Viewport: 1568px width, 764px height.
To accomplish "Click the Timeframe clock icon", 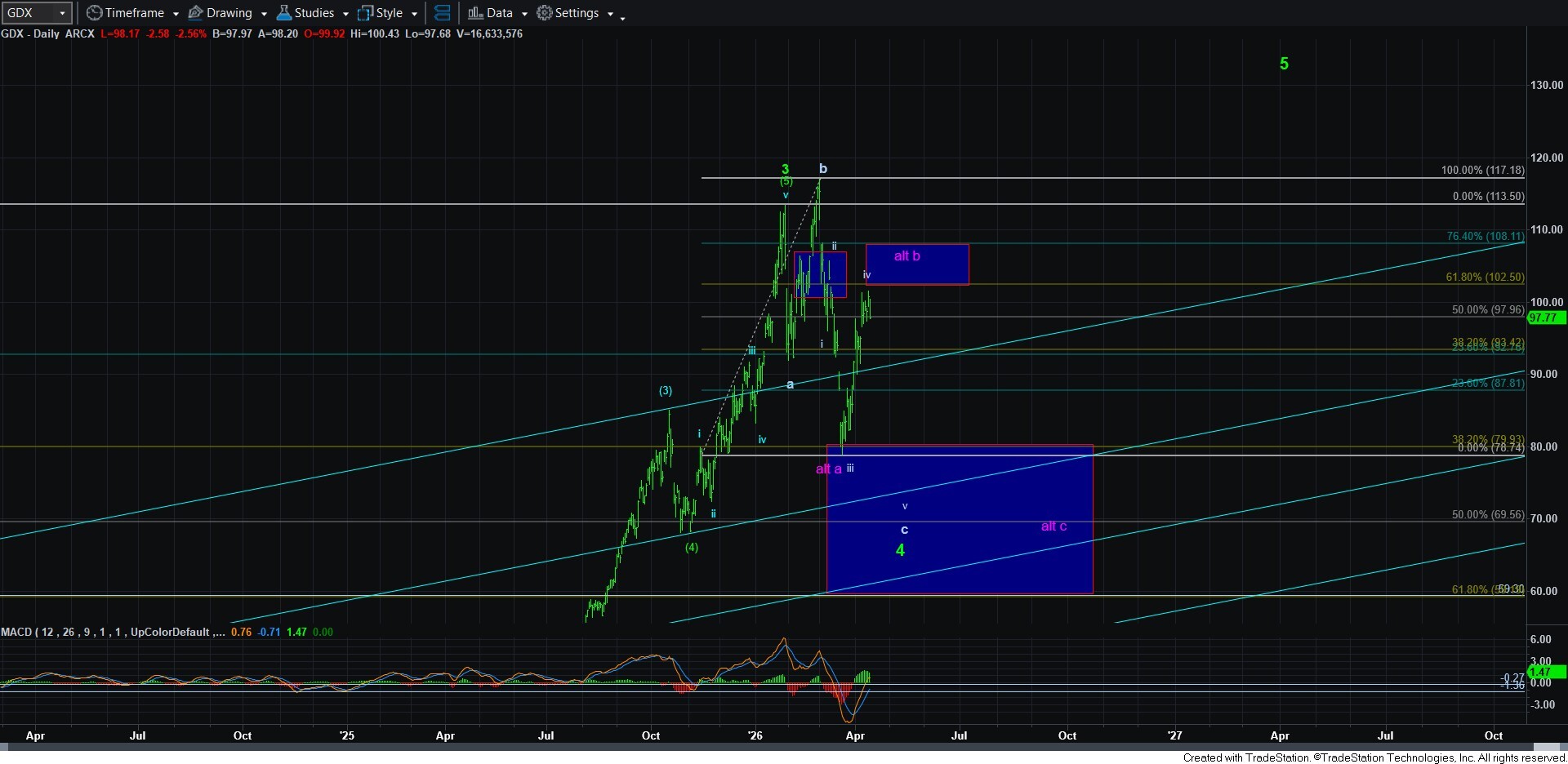I will [x=95, y=13].
